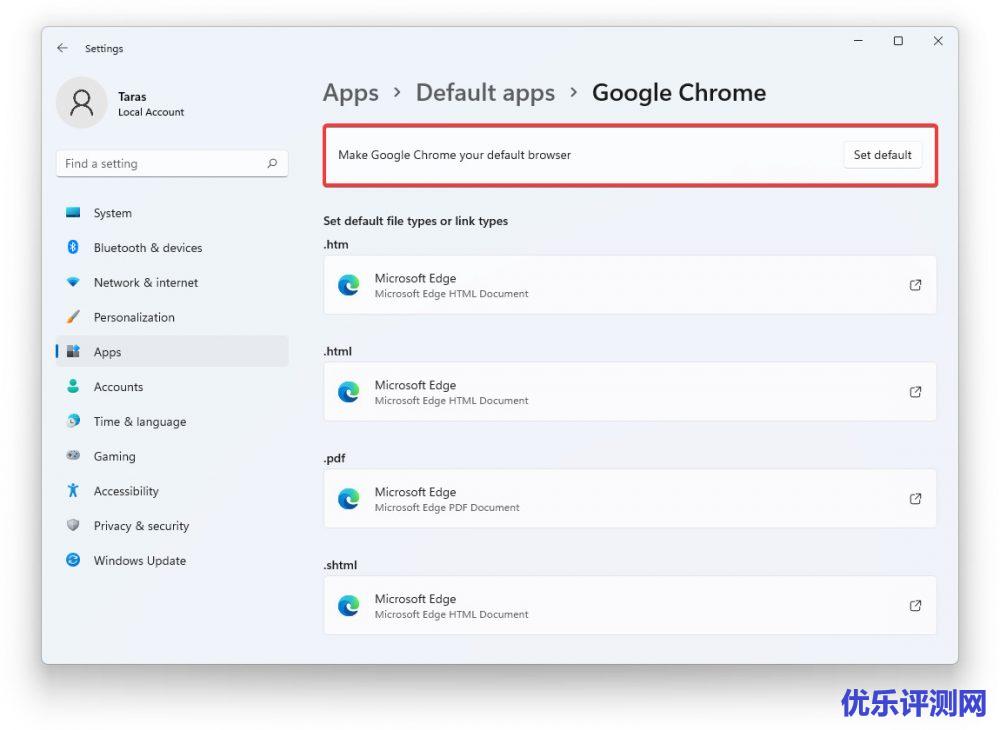The image size is (1000, 730).
Task: Go to Apps breadcrumb
Action: pyautogui.click(x=351, y=92)
